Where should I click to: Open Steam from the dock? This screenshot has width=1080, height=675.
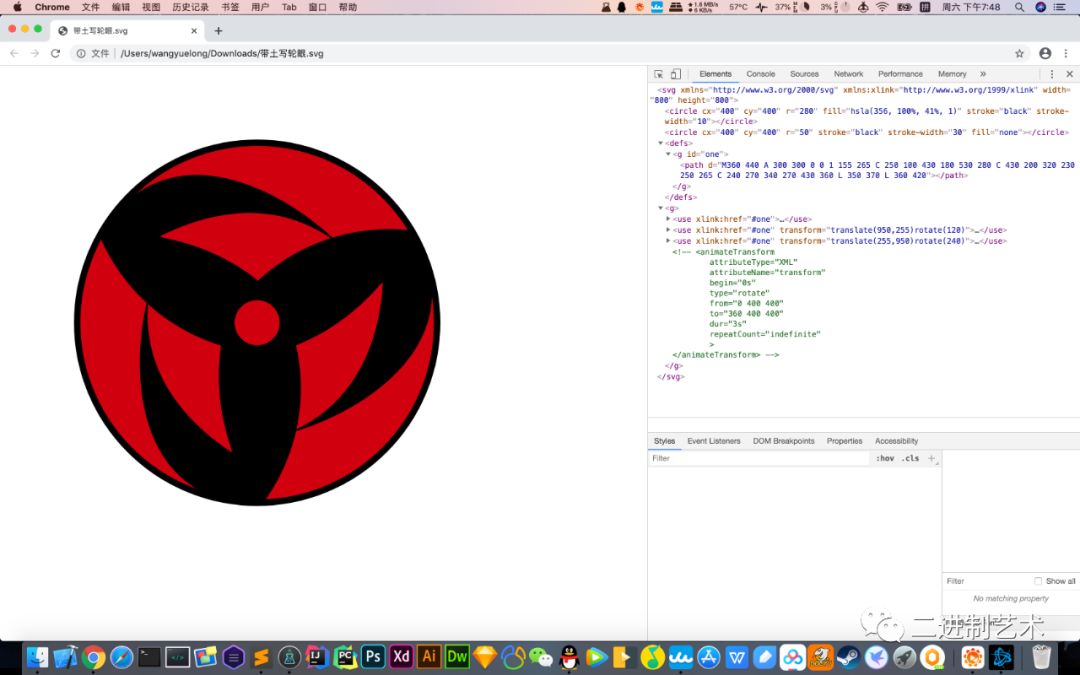tap(848, 656)
